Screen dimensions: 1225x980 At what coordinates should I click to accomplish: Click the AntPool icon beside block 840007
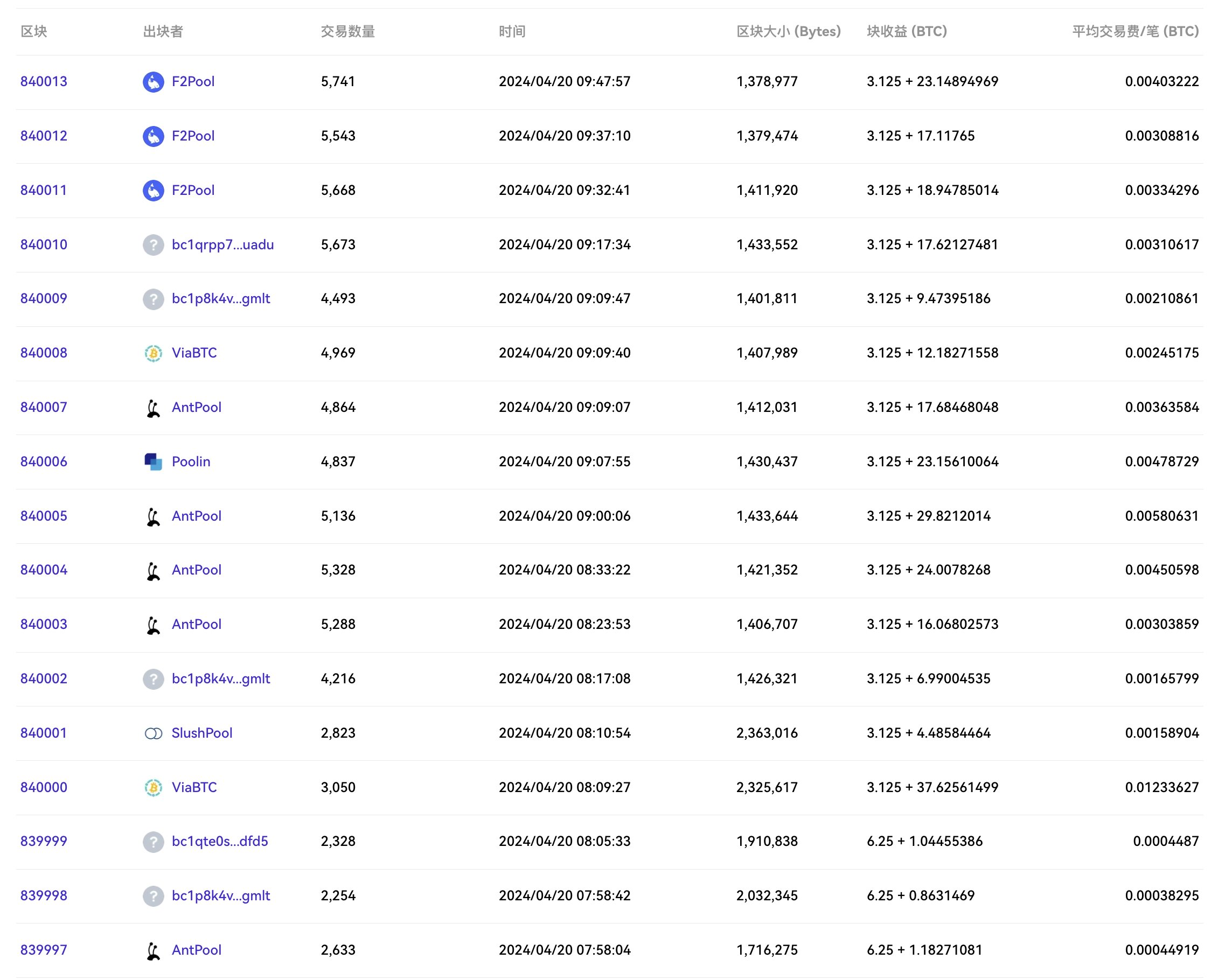(154, 407)
